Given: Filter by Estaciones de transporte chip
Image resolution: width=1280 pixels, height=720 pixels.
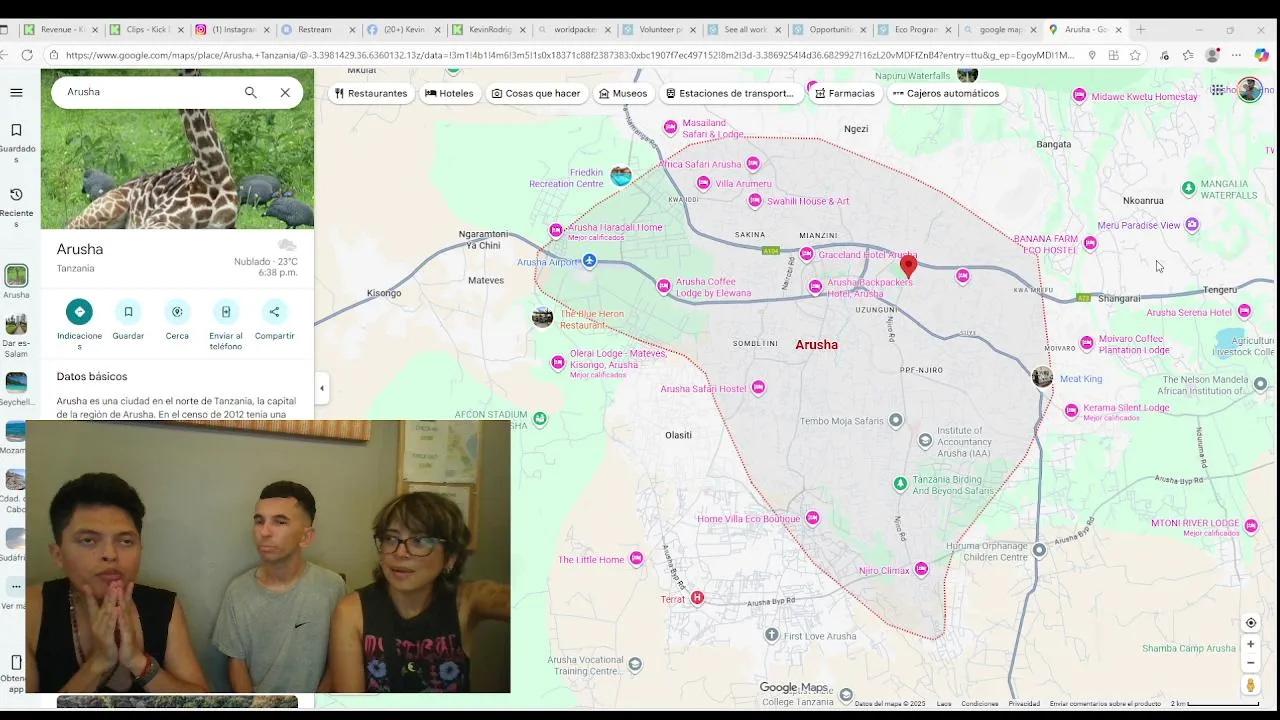Looking at the screenshot, I should [729, 93].
